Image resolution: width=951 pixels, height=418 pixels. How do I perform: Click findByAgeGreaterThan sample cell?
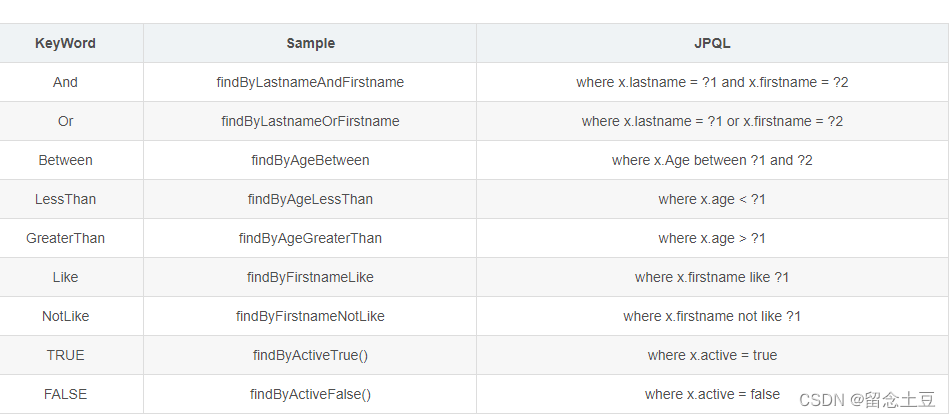tap(310, 238)
